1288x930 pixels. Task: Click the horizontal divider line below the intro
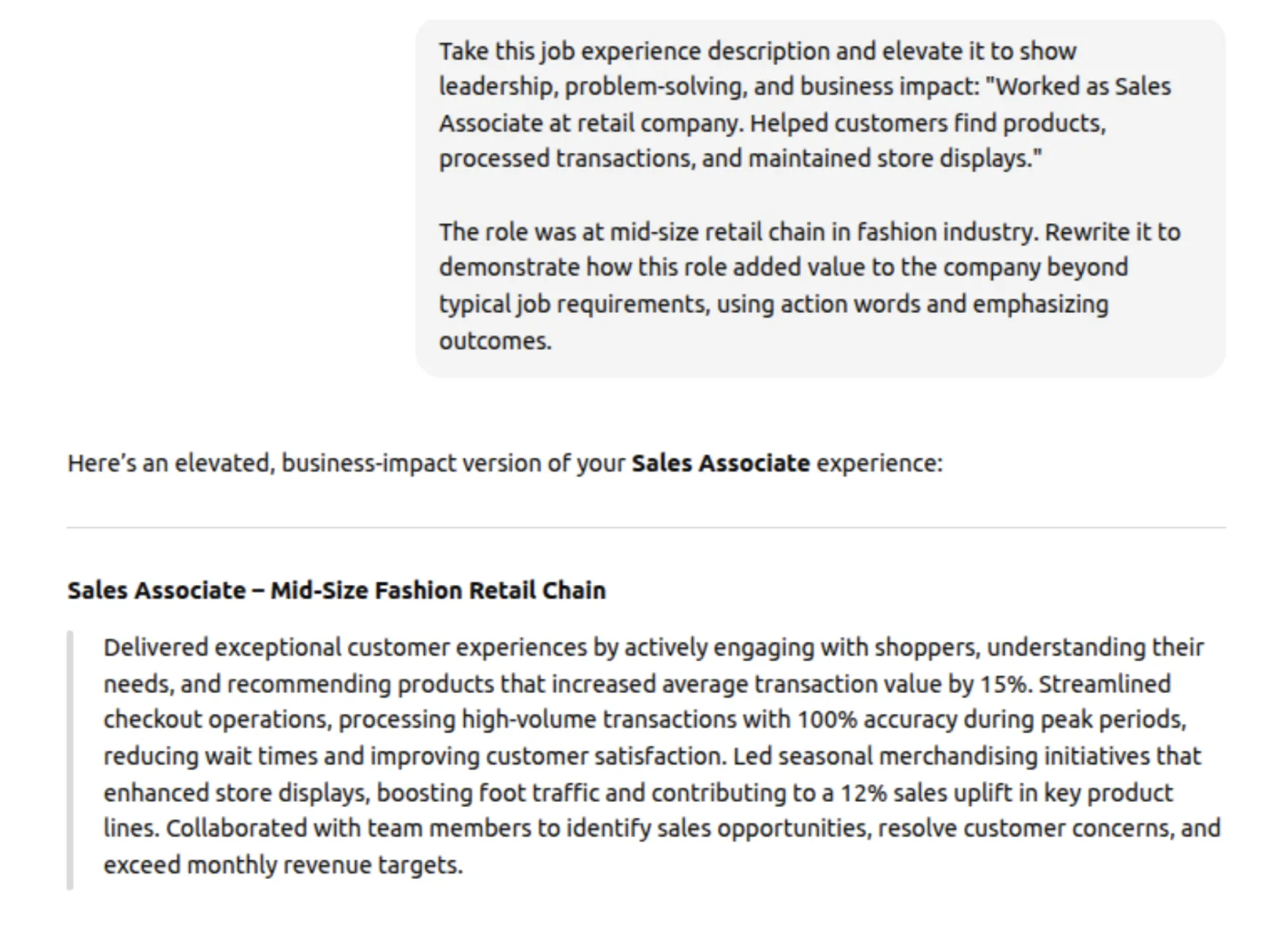click(646, 527)
